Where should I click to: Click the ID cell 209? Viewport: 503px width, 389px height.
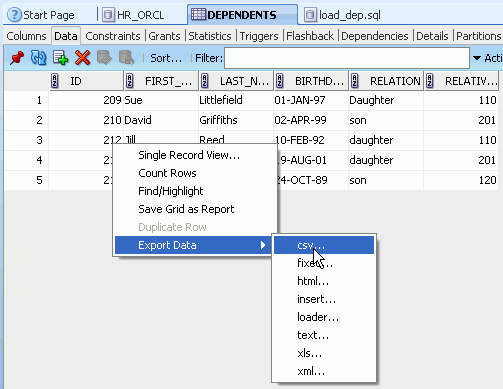pyautogui.click(x=86, y=100)
